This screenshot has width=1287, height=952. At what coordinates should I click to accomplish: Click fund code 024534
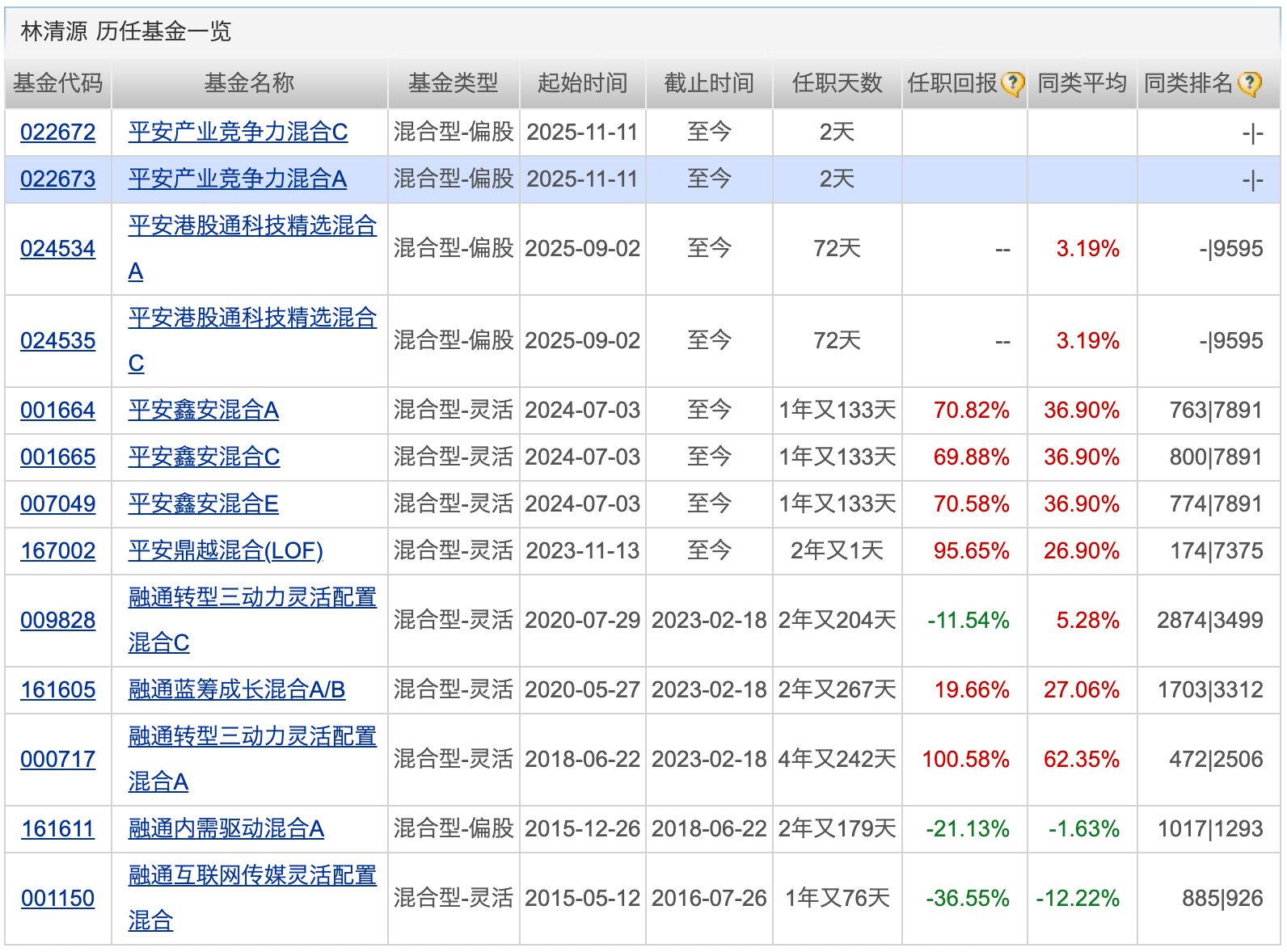pyautogui.click(x=57, y=249)
